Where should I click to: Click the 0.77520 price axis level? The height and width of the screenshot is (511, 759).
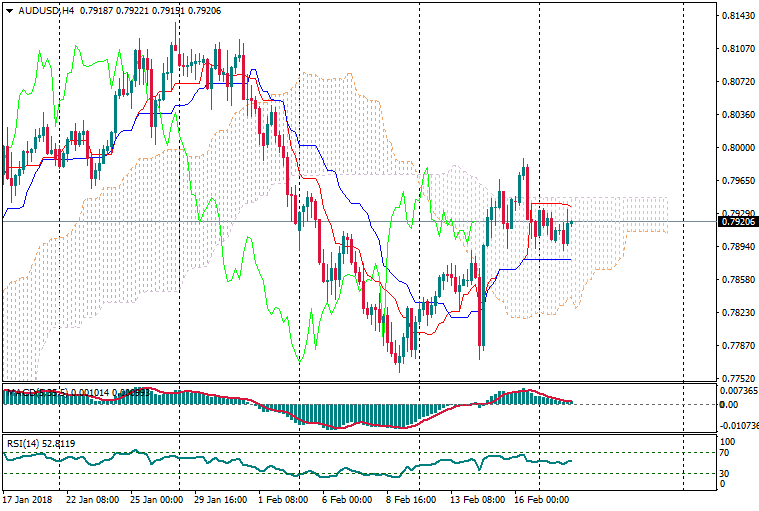pos(737,379)
